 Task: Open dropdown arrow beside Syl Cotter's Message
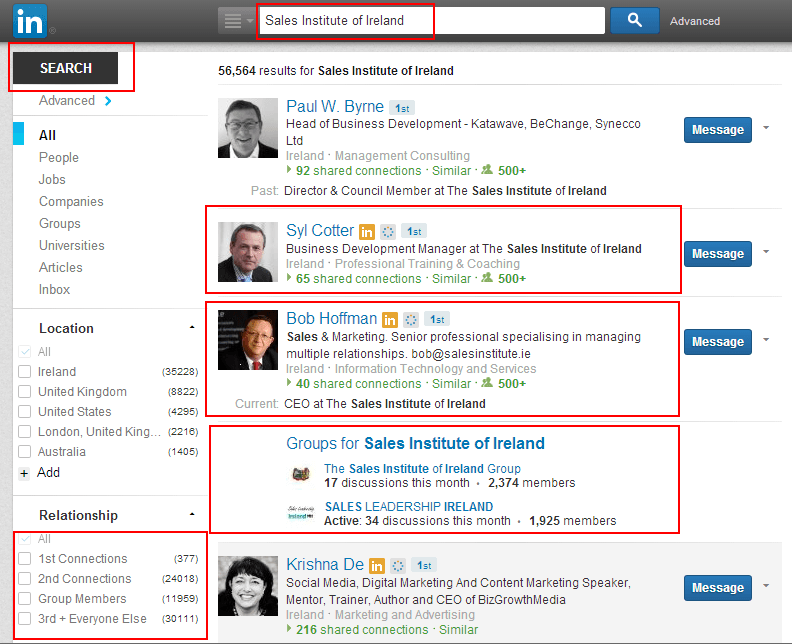[766, 252]
